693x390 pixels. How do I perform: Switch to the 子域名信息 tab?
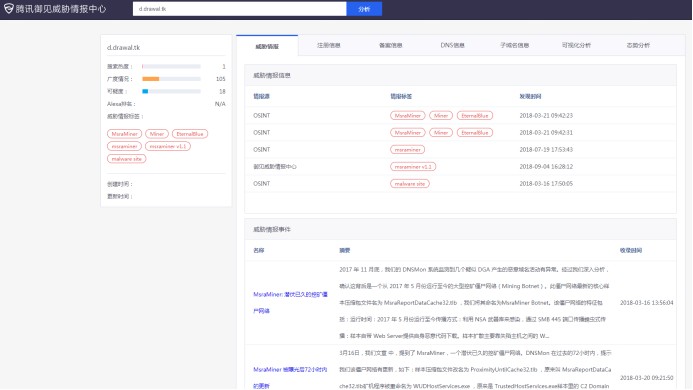click(514, 45)
